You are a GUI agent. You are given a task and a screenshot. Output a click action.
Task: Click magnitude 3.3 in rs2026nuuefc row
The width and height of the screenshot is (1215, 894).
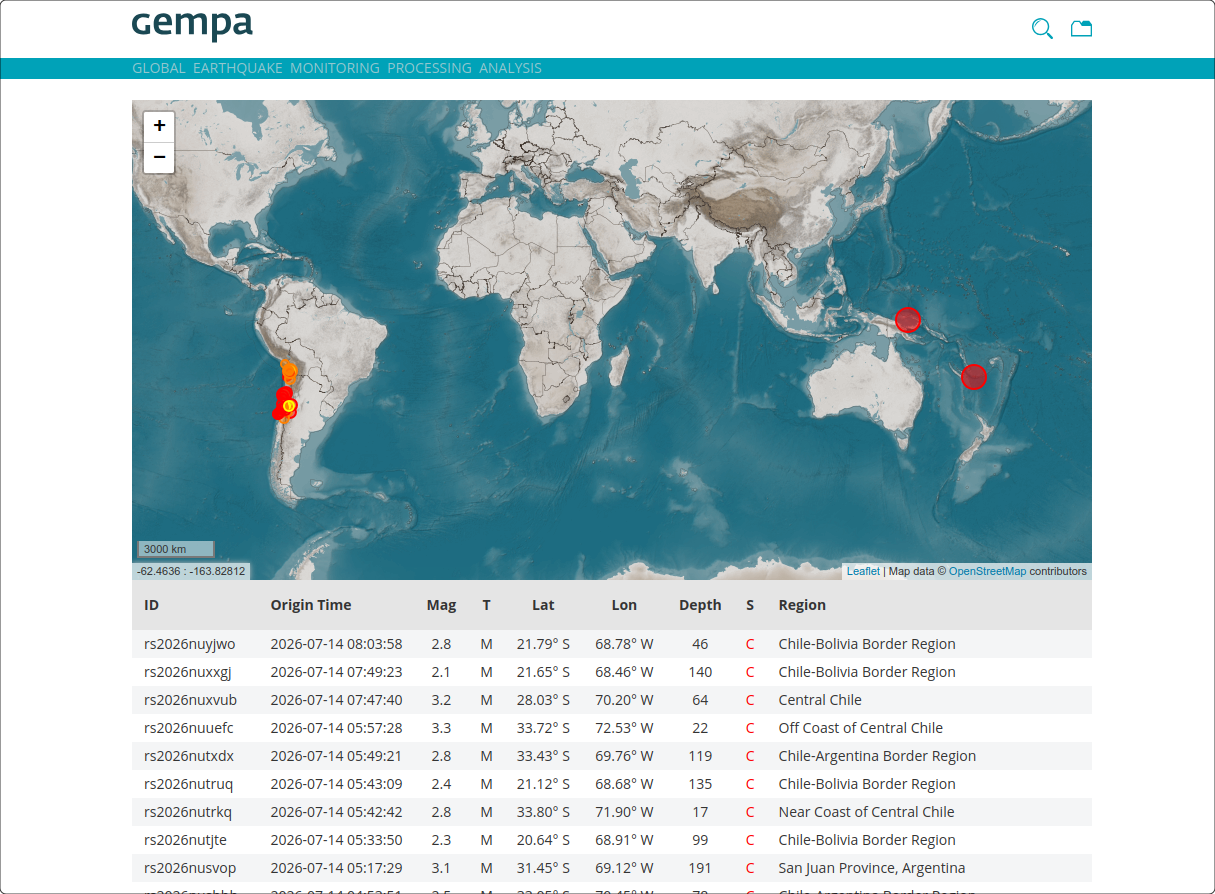click(441, 728)
